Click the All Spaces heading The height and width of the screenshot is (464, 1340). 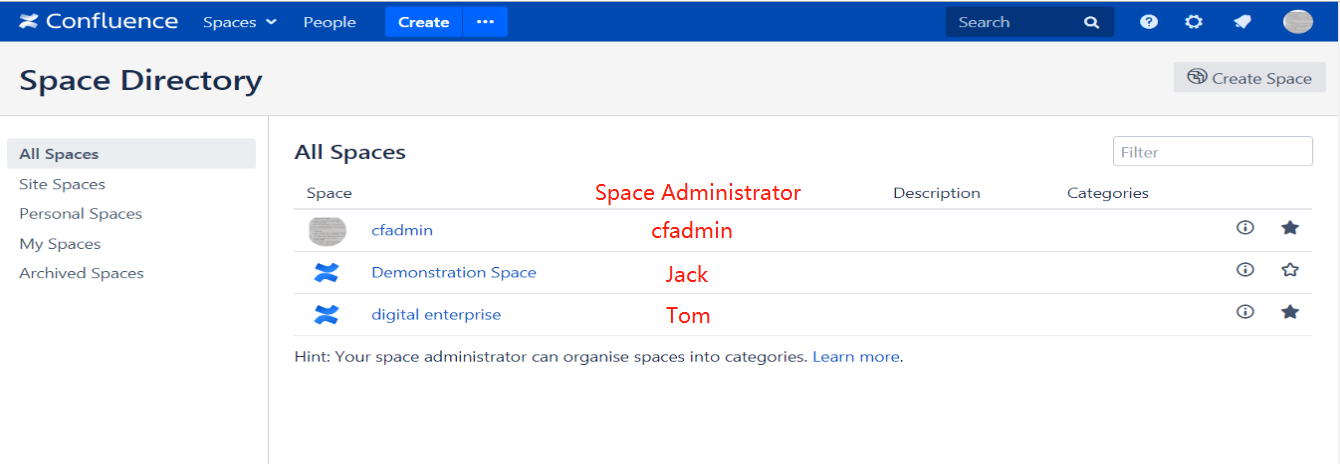[x=350, y=152]
